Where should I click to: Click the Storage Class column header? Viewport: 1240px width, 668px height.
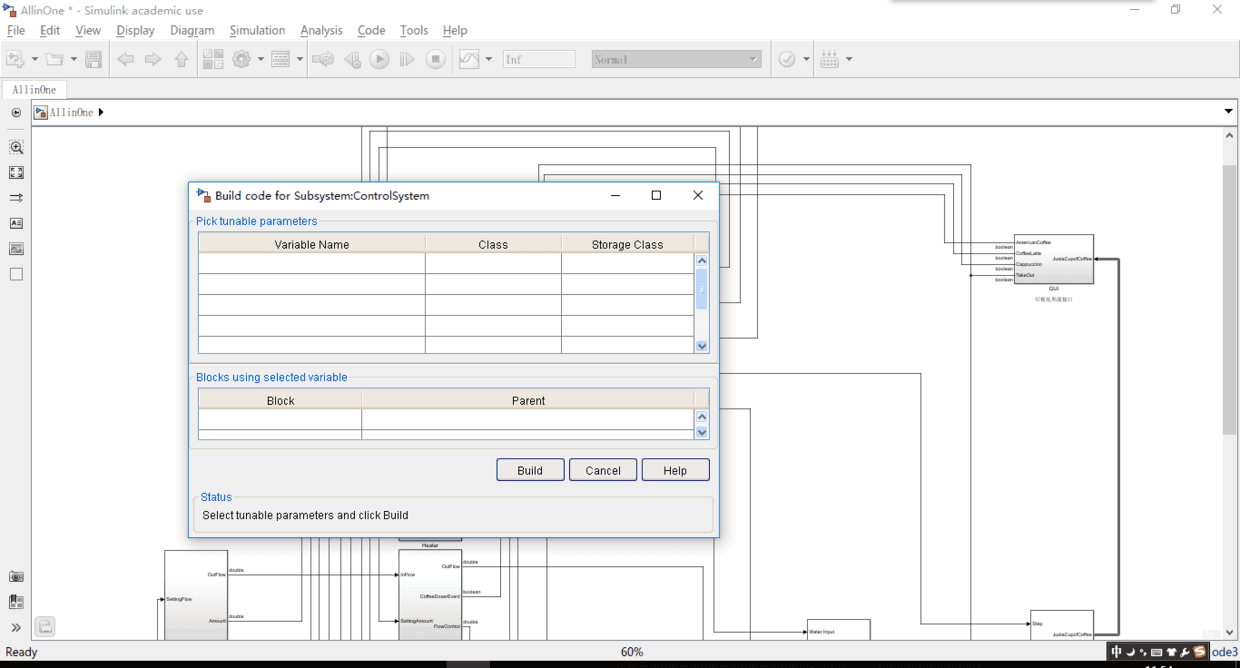627,244
